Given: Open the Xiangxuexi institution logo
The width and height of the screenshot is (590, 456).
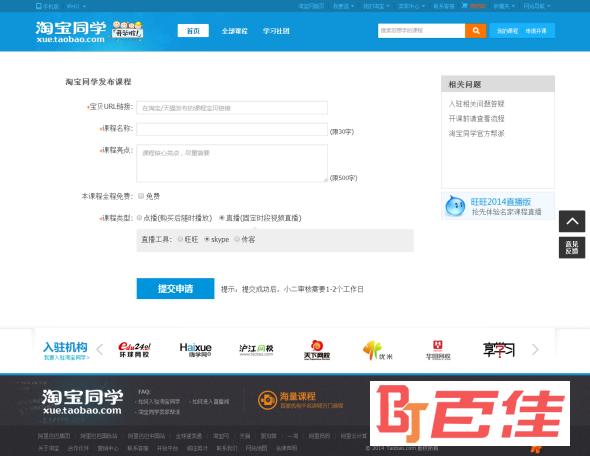Looking at the screenshot, I should pyautogui.click(x=499, y=350).
